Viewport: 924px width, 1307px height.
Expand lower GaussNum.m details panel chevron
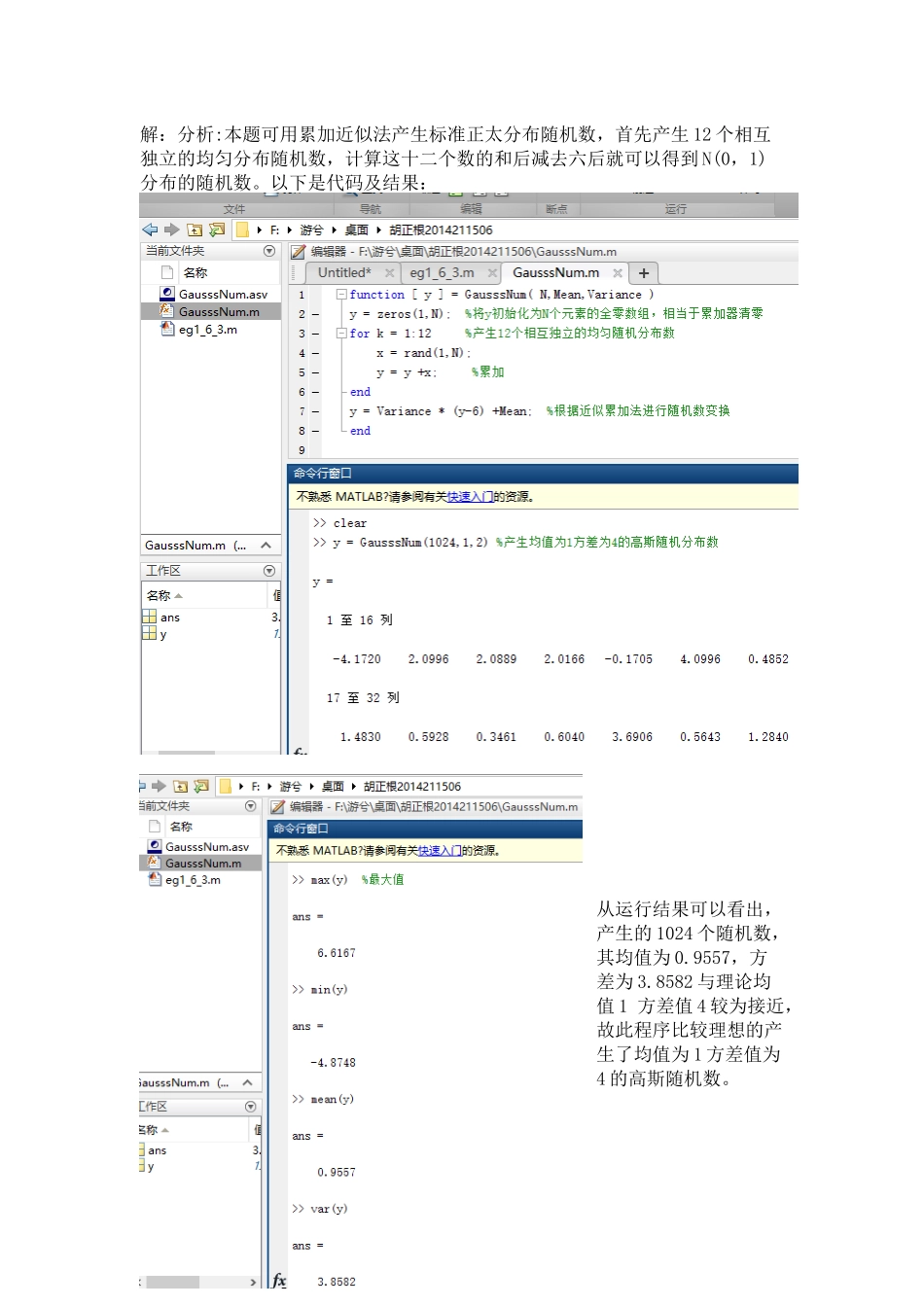pyautogui.click(x=247, y=1082)
